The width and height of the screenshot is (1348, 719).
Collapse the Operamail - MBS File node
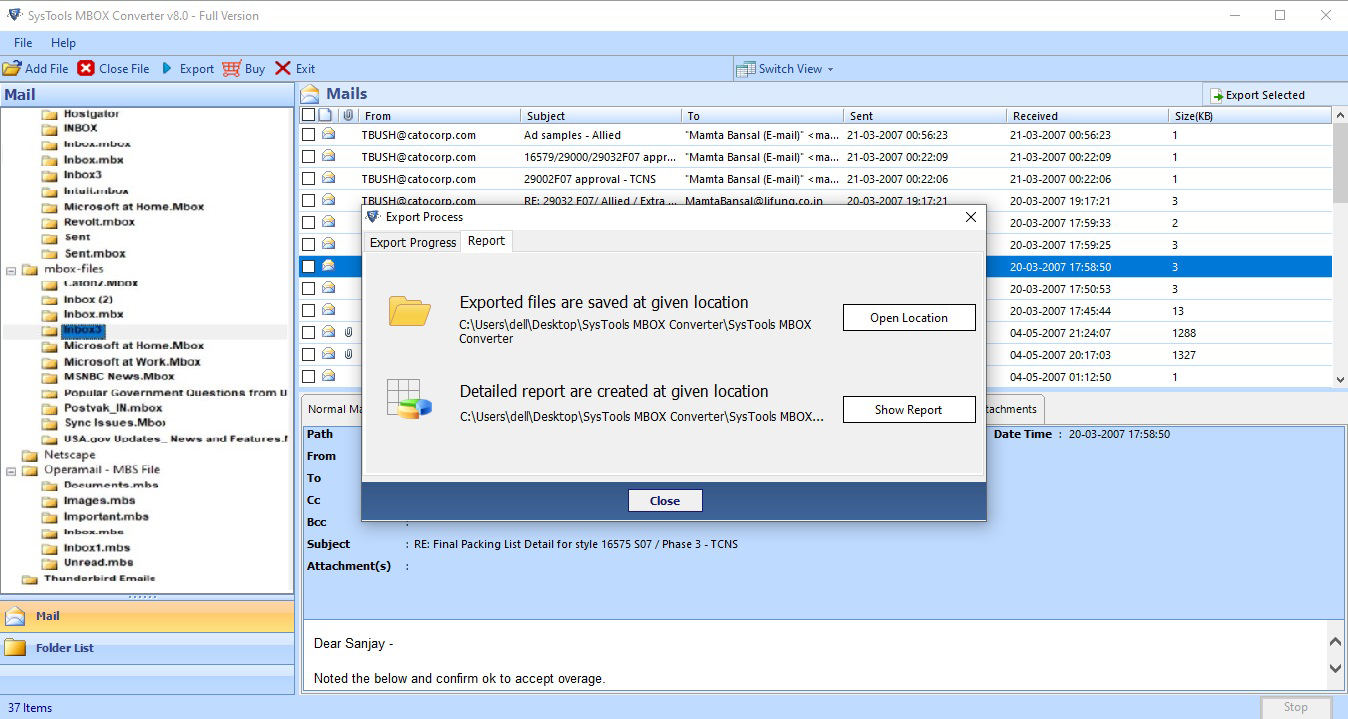click(11, 470)
